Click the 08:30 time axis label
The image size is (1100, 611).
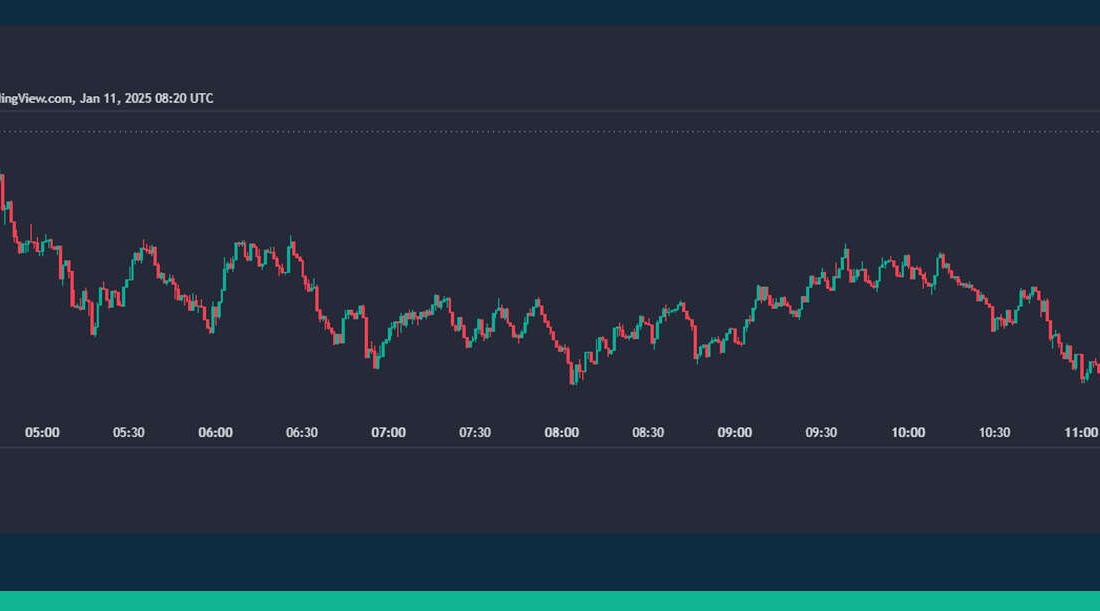(x=648, y=432)
